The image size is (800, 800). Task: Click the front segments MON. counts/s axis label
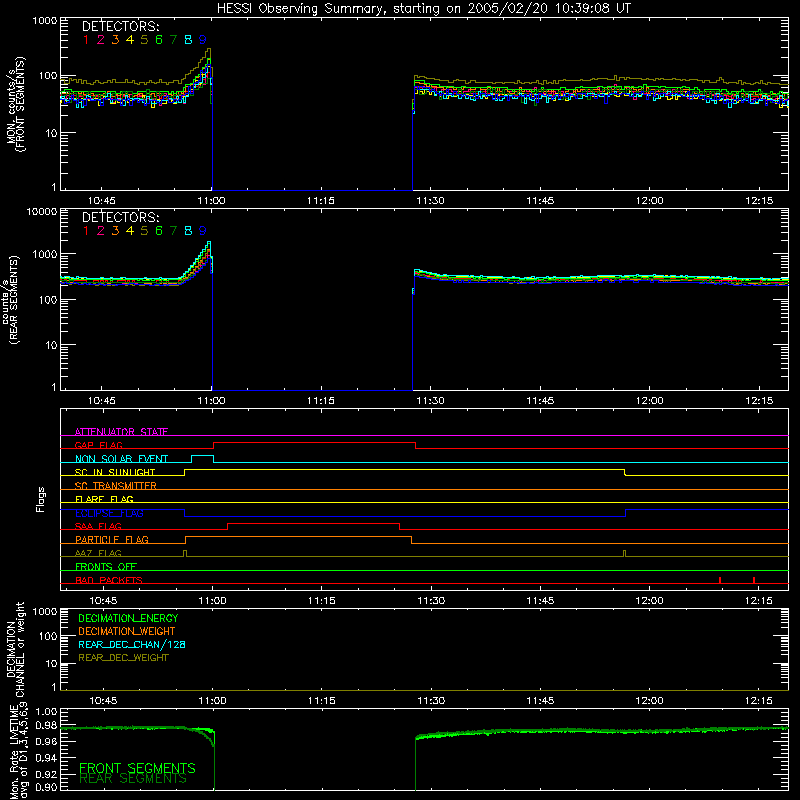pos(16,105)
